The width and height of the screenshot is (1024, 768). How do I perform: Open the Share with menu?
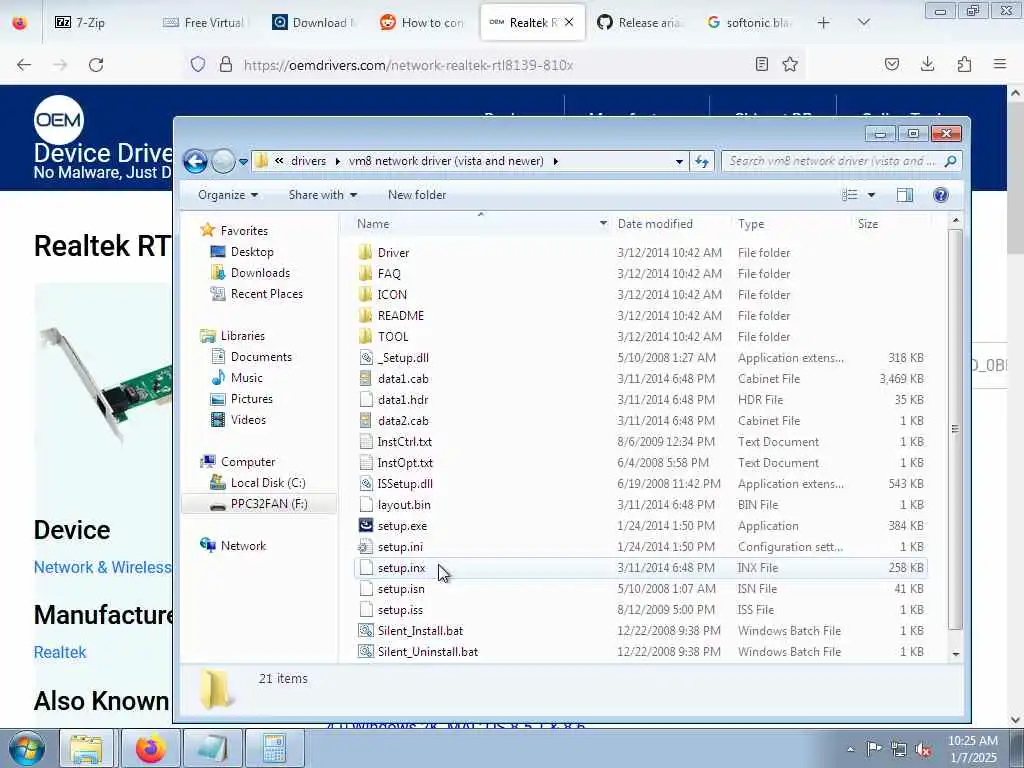coord(323,195)
